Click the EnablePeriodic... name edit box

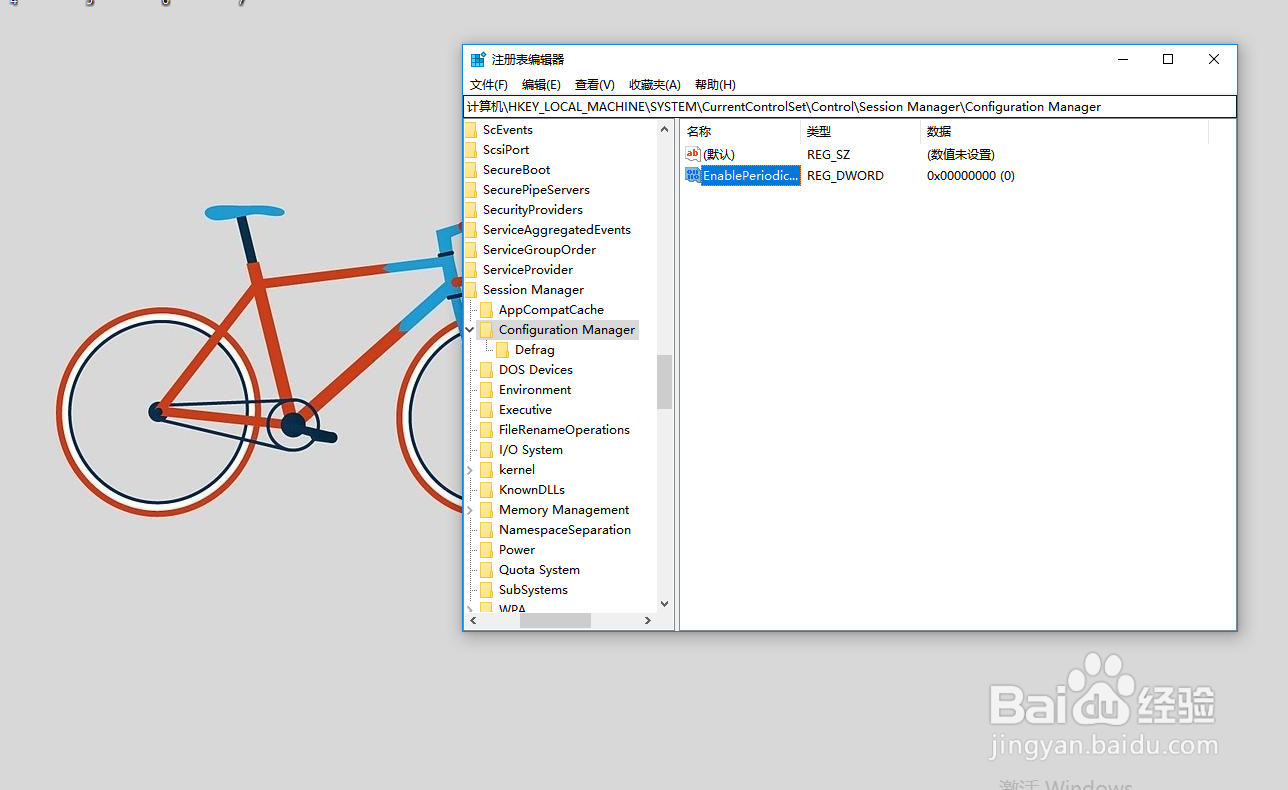751,175
